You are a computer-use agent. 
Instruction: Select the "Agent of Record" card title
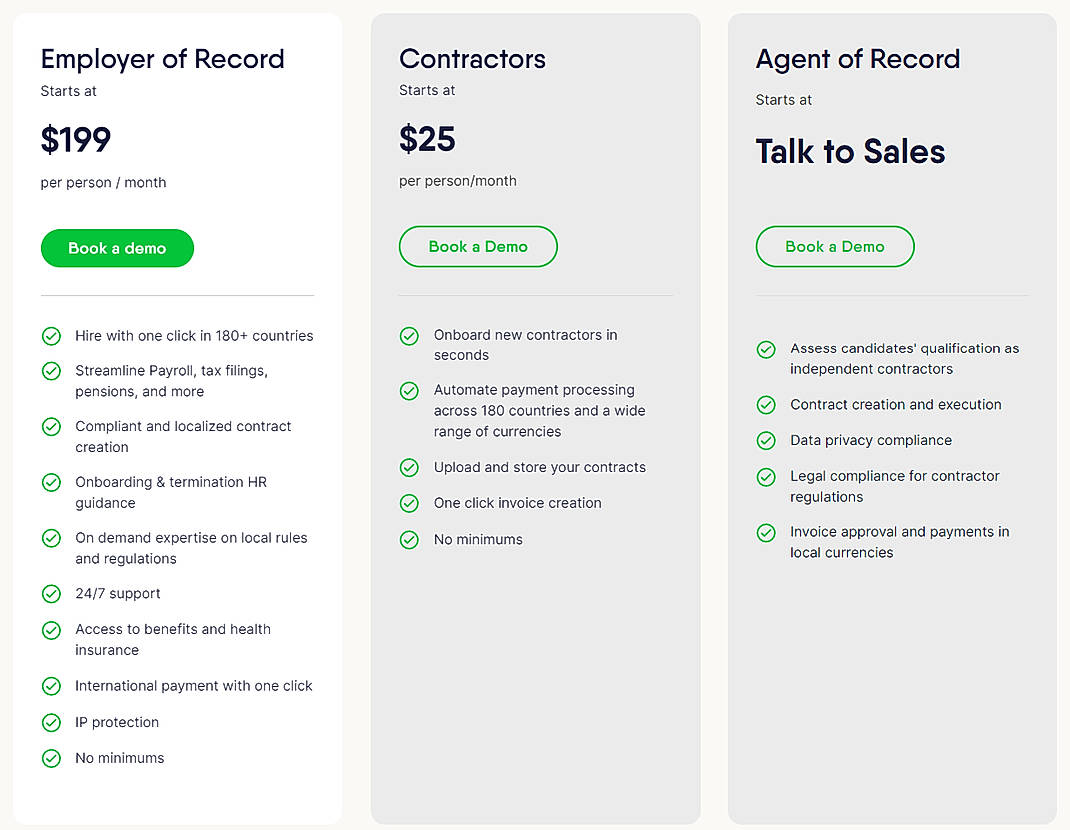click(x=857, y=60)
